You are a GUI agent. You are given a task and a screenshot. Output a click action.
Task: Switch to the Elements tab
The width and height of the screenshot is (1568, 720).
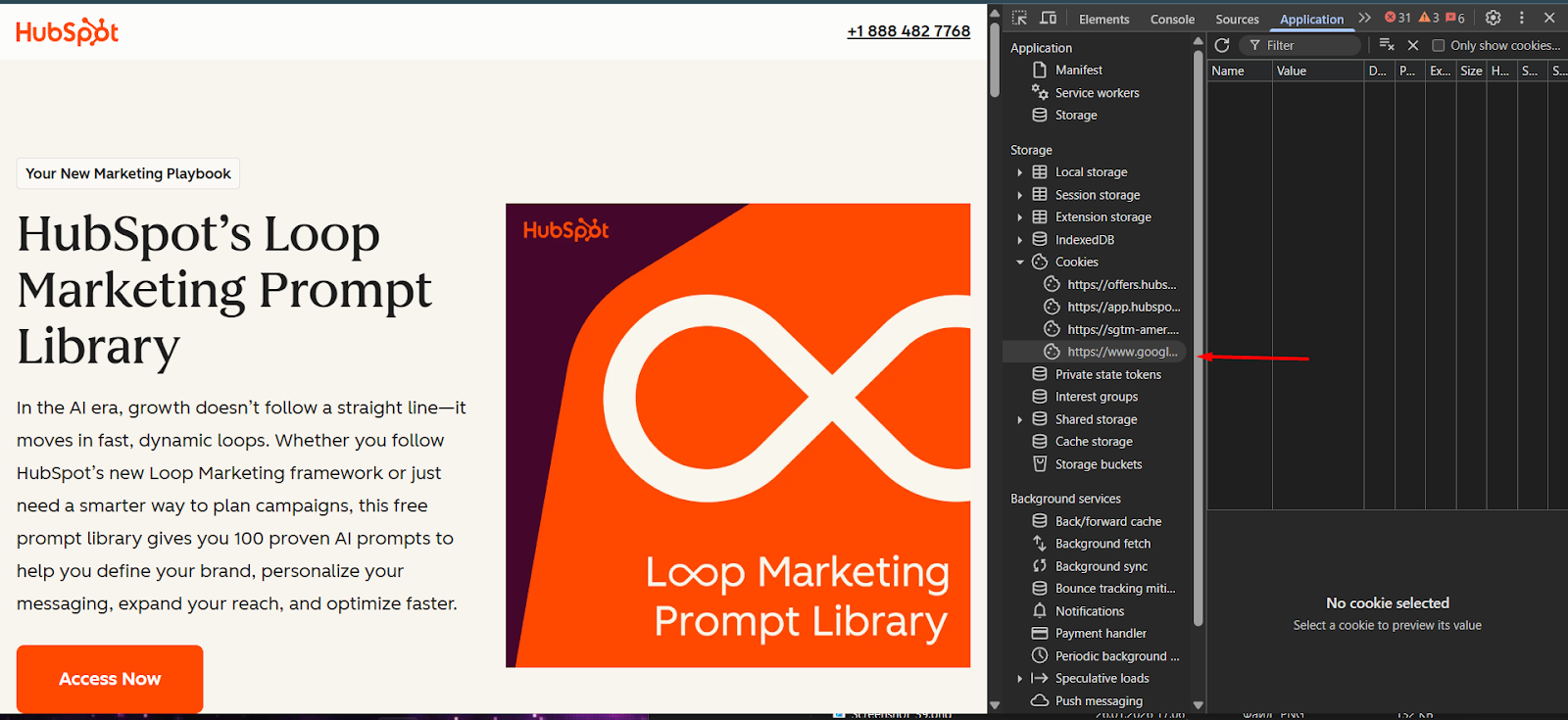point(1103,20)
